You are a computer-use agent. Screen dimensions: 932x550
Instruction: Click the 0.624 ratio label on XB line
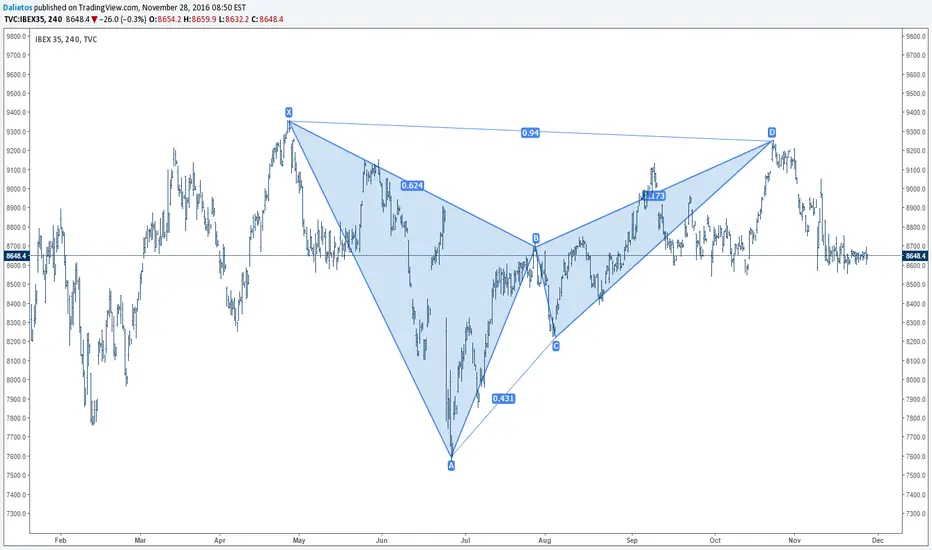[412, 186]
